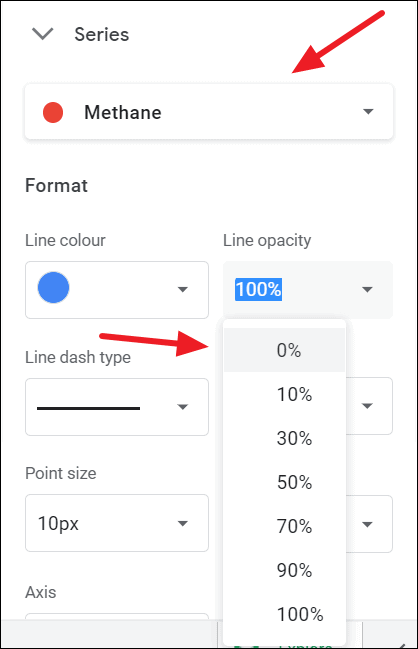This screenshot has height=649, width=418.
Task: Click the Line colour dropdown arrow
Action: [x=183, y=289]
